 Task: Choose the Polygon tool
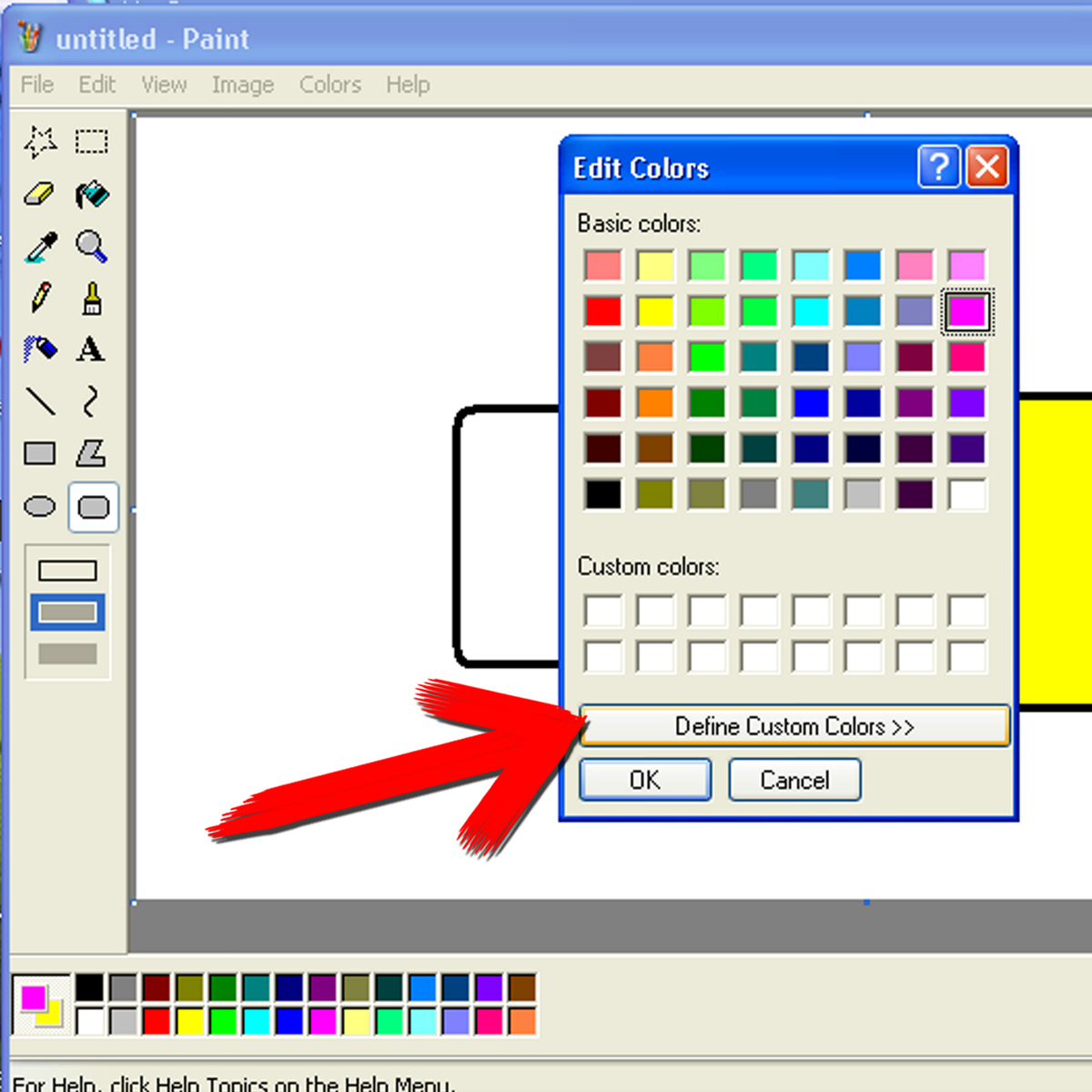92,452
